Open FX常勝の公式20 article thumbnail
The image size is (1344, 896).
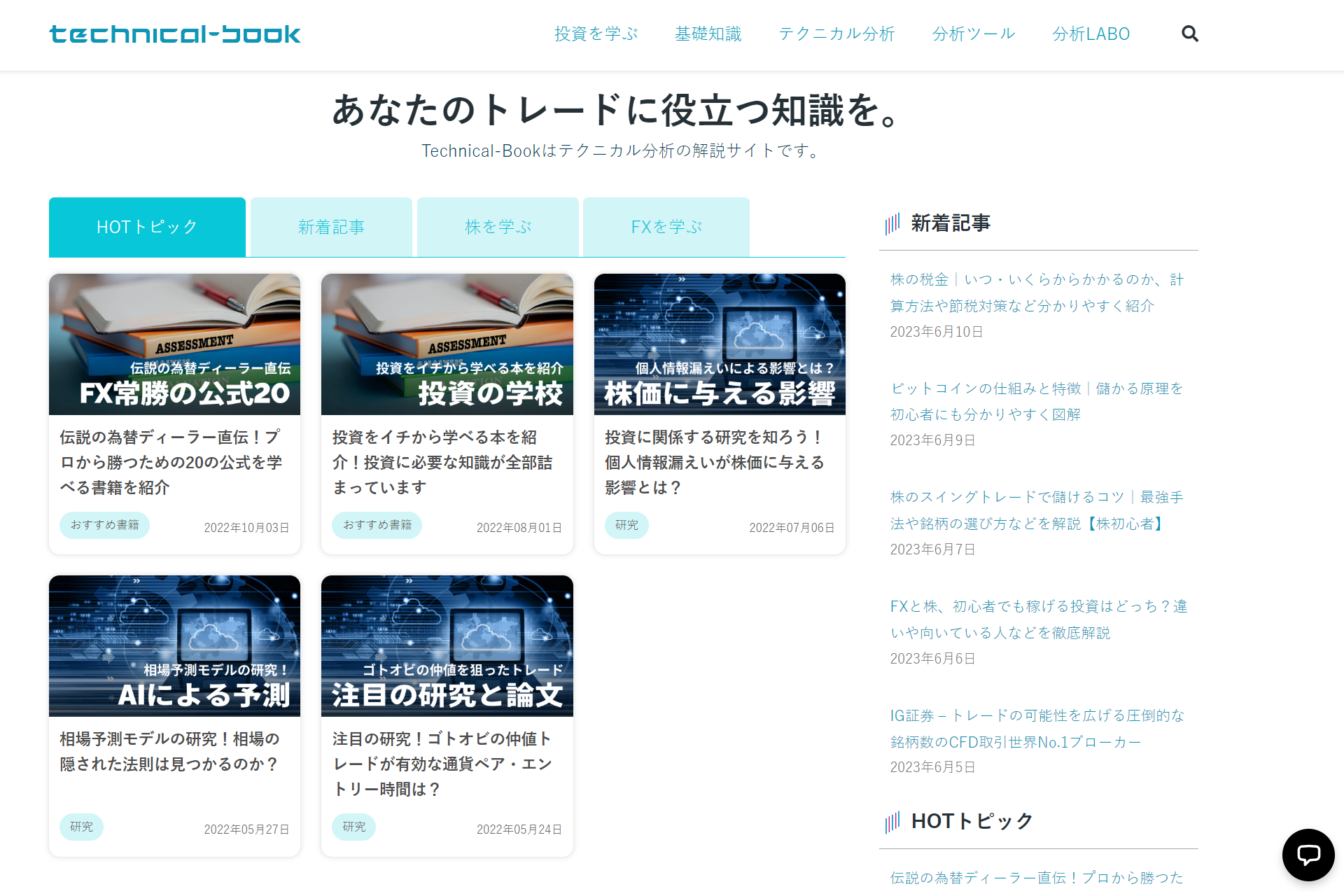tap(174, 344)
